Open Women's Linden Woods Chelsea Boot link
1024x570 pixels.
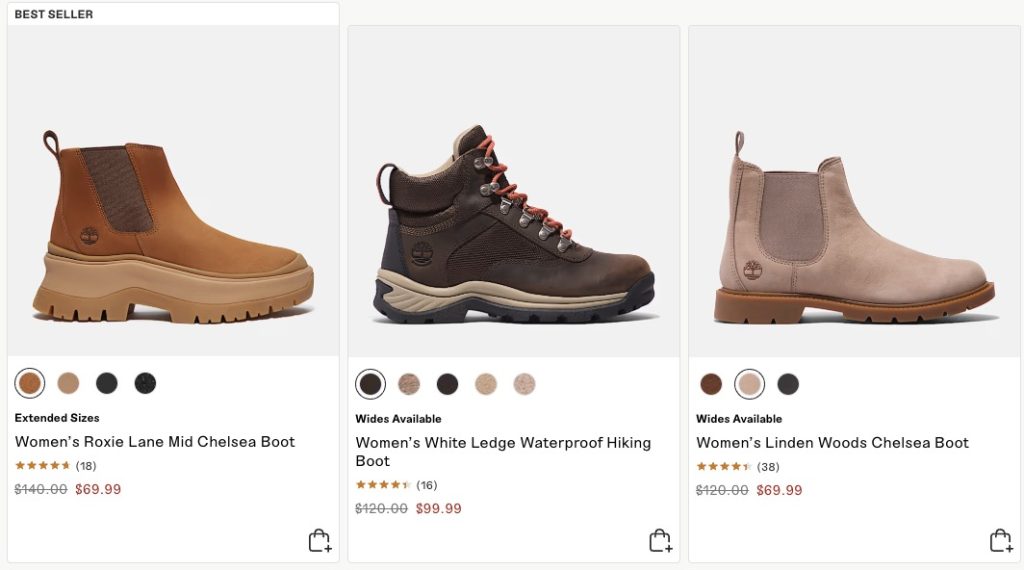pos(832,443)
